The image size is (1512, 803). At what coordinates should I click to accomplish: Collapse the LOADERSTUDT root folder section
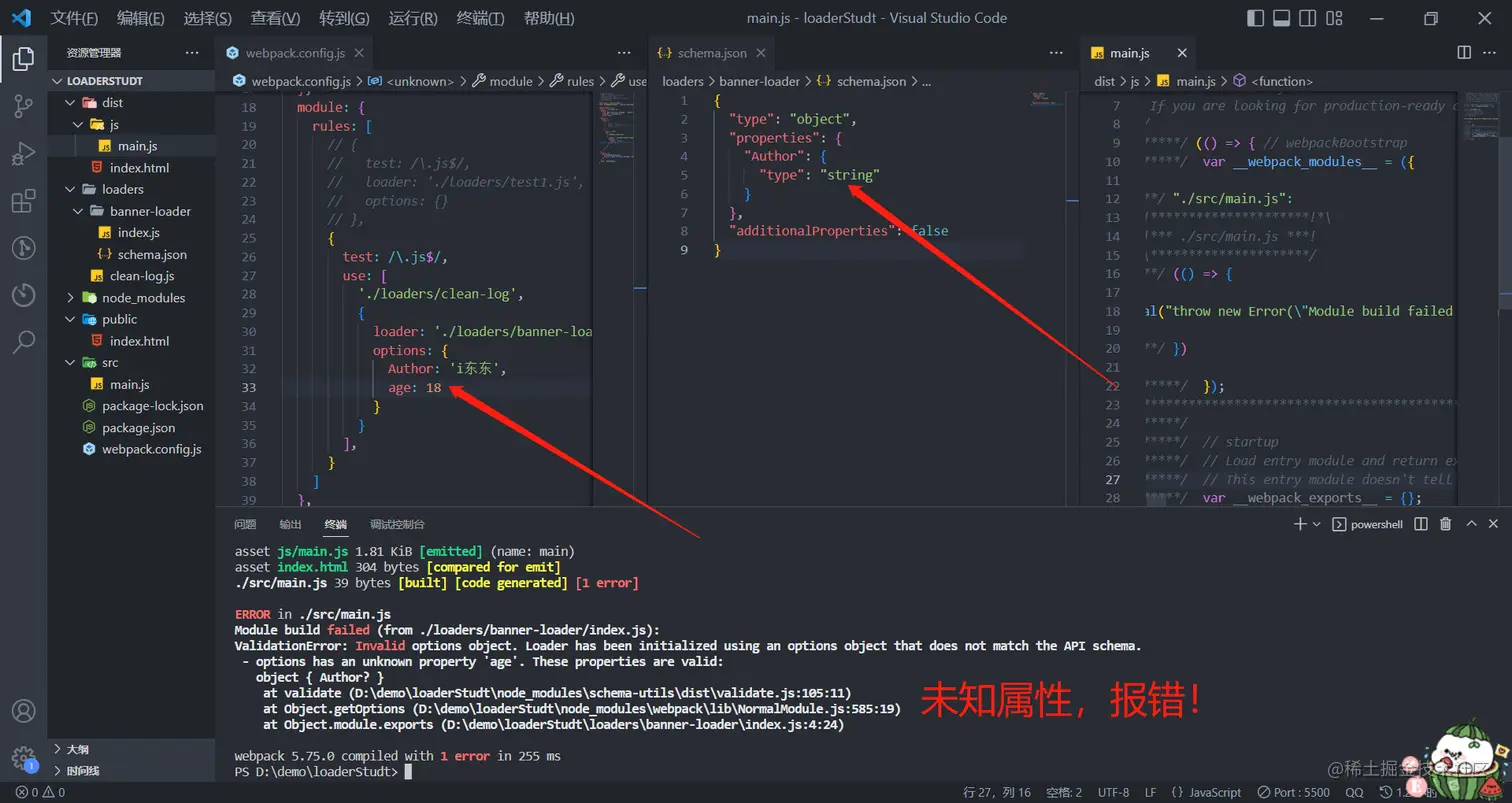[x=131, y=81]
